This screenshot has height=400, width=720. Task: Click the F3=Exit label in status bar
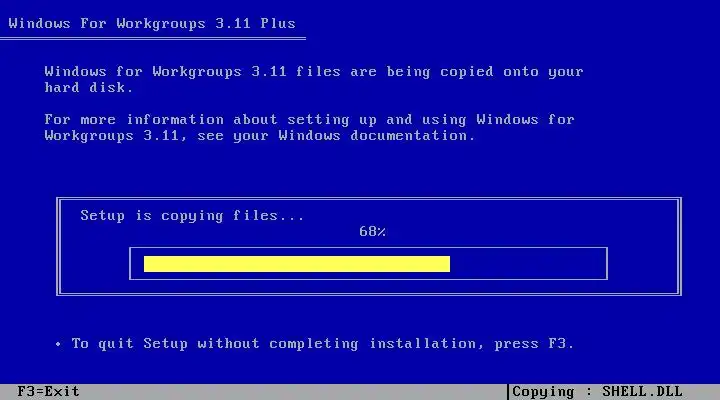[48, 392]
